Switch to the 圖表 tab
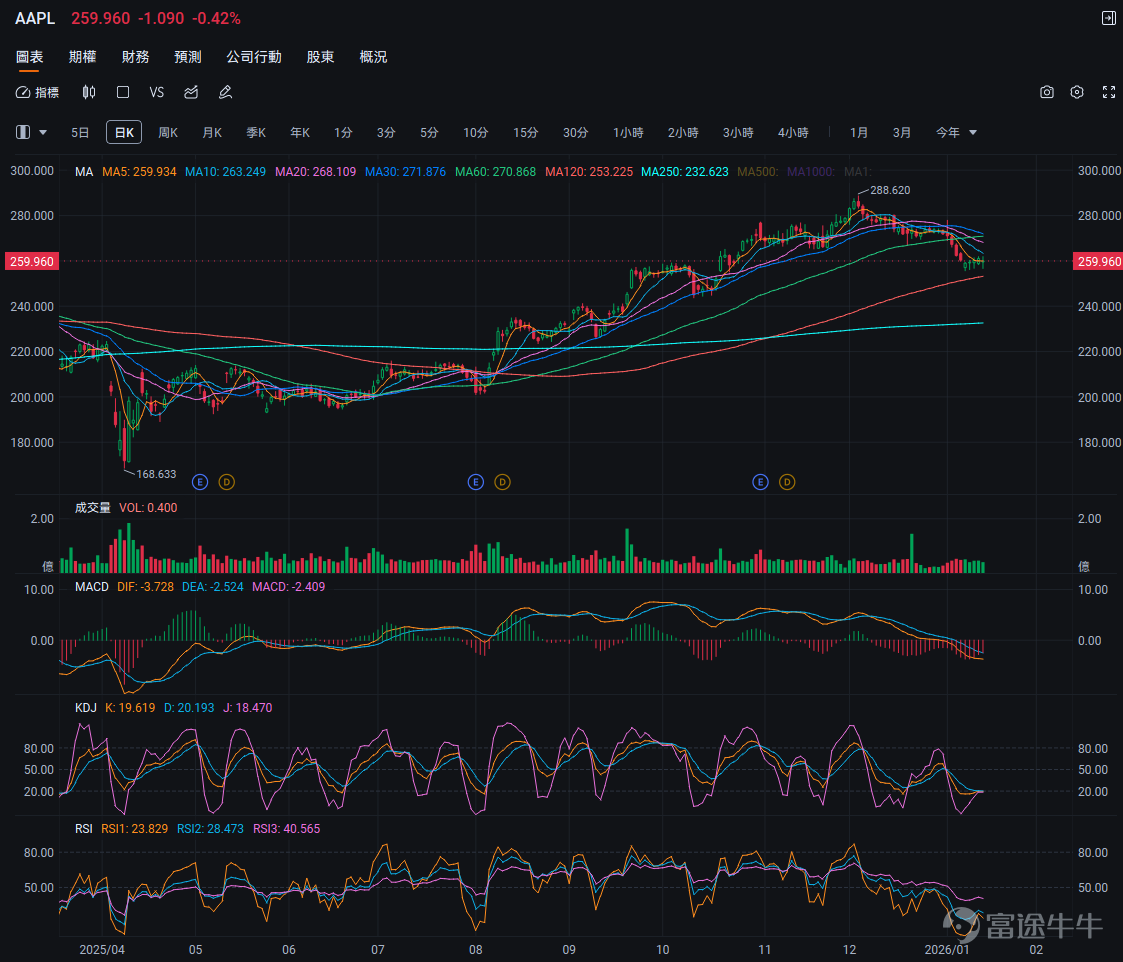This screenshot has width=1123, height=962. (x=29, y=57)
